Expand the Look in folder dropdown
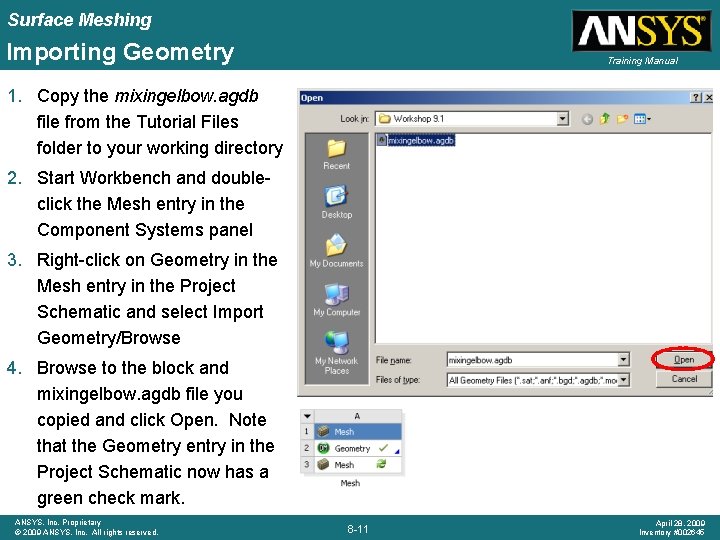 (562, 119)
